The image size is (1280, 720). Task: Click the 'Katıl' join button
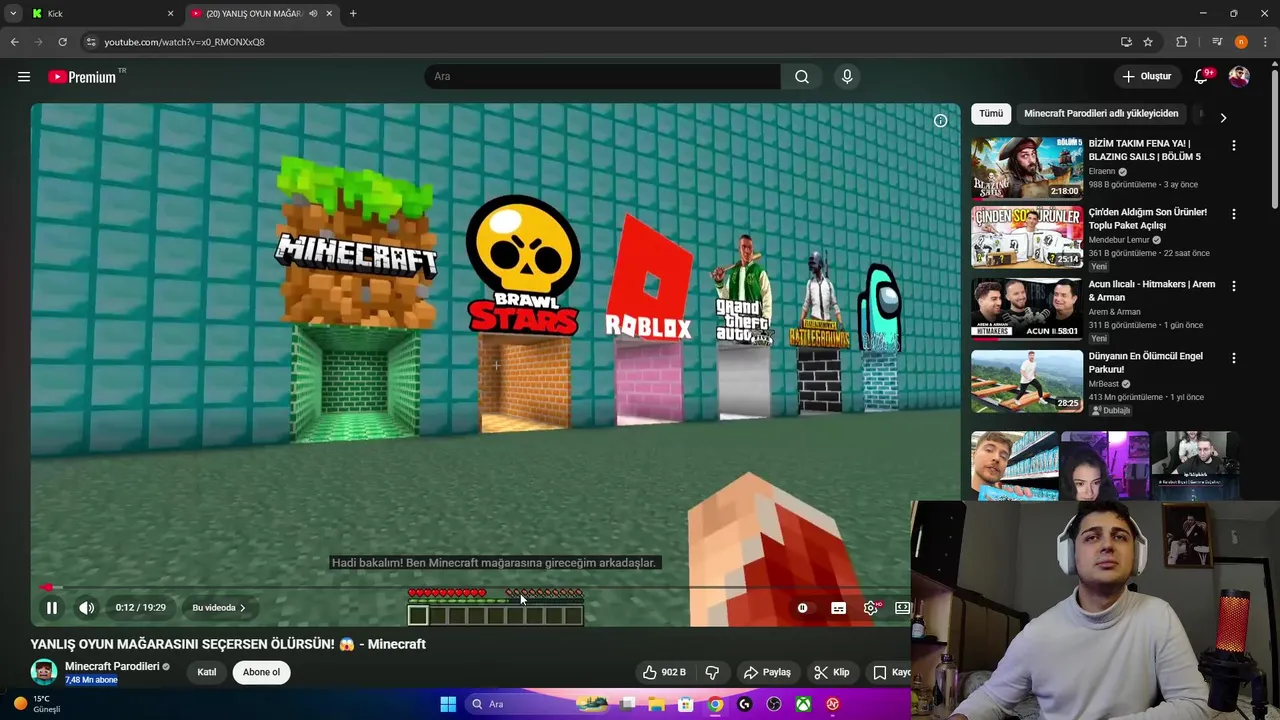207,672
